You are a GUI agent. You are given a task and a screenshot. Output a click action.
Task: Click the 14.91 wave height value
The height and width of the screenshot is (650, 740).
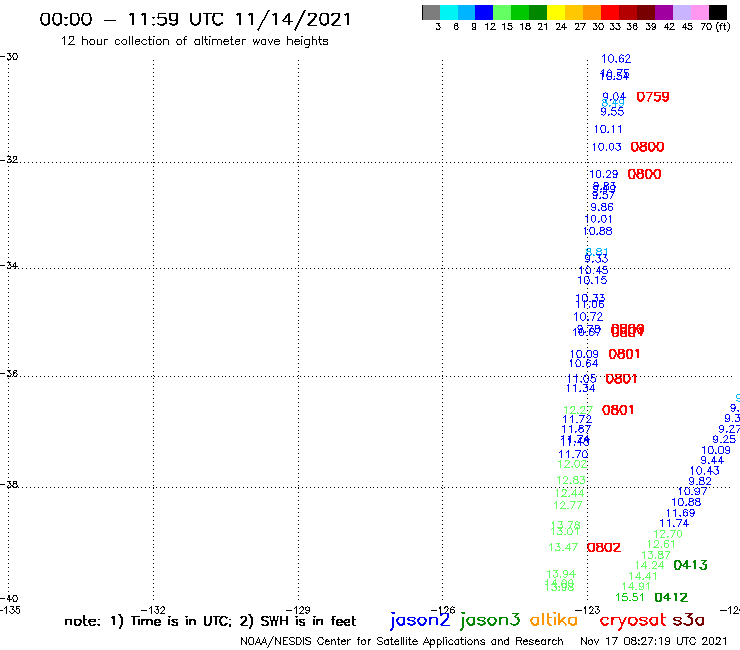pyautogui.click(x=636, y=587)
